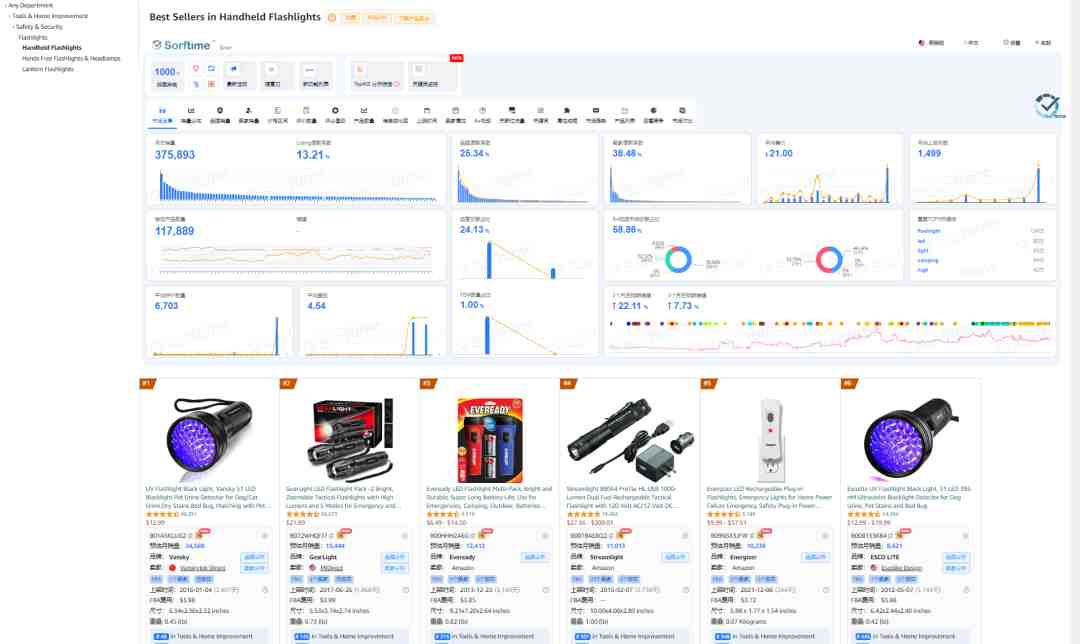Copy the ASIN of the Vansky product
The width and height of the screenshot is (1080, 644).
coord(192,535)
